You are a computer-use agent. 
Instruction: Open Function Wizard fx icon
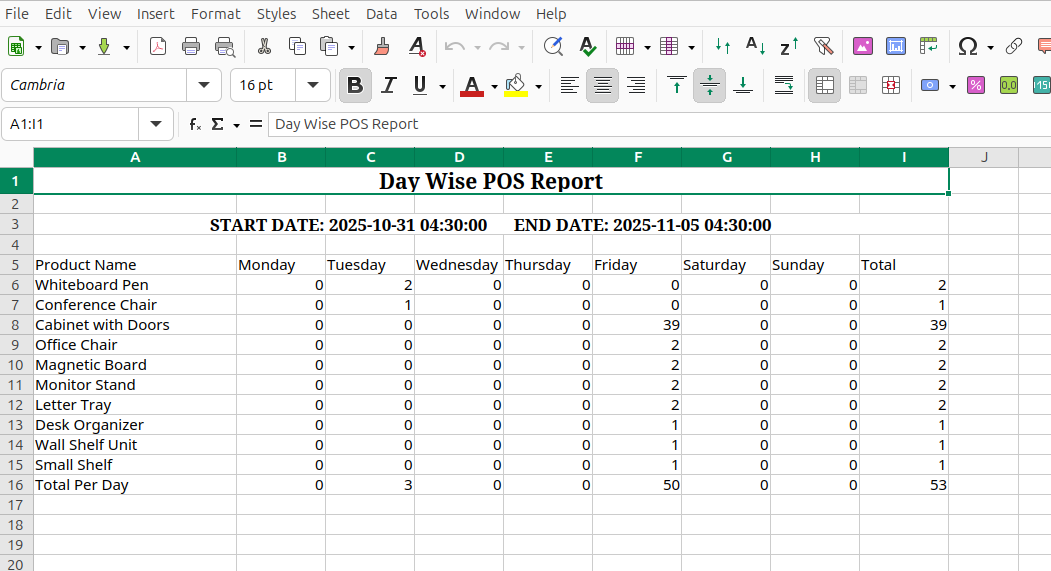[x=195, y=124]
